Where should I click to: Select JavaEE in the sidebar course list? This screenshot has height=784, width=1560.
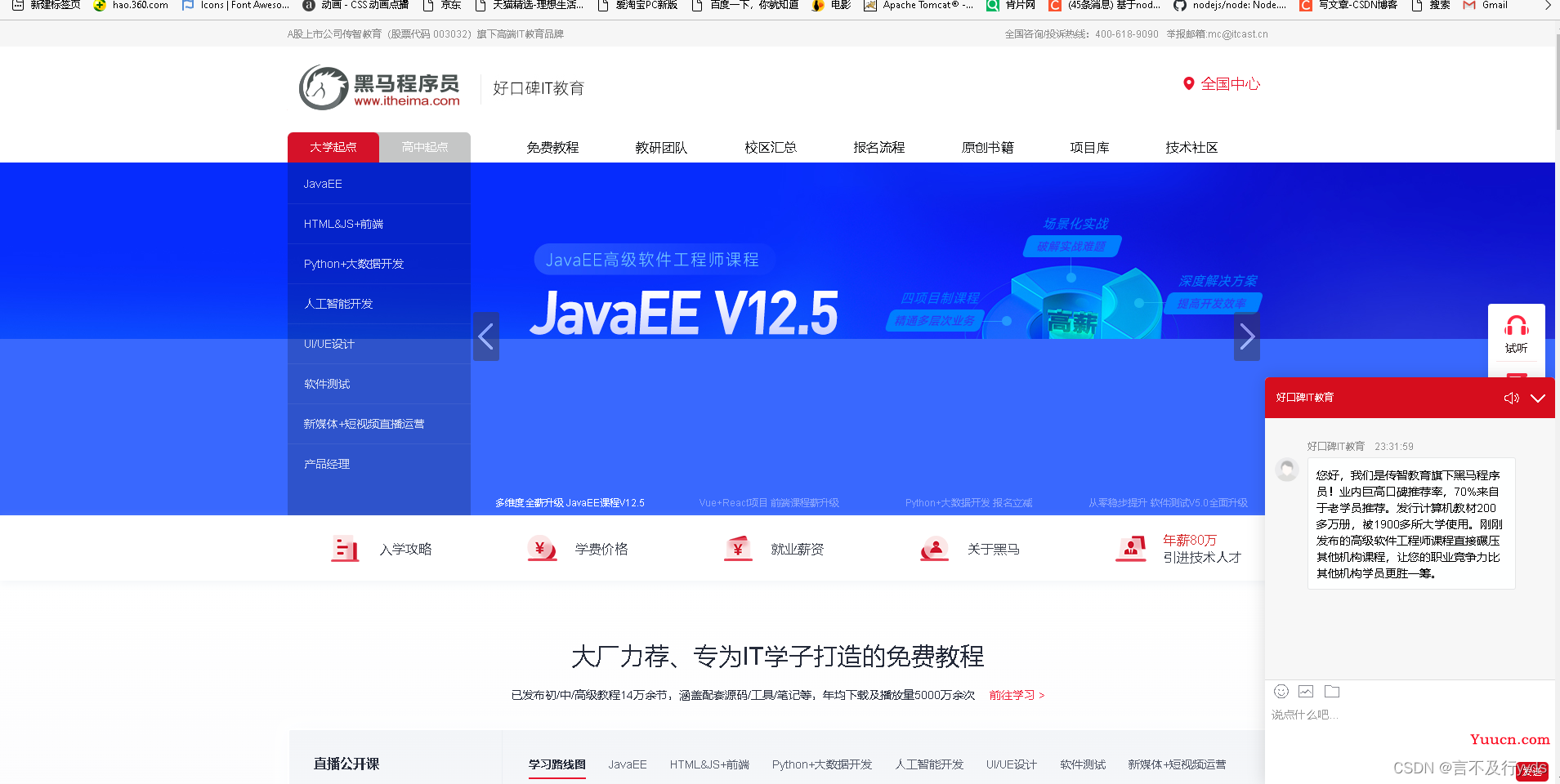[379, 184]
